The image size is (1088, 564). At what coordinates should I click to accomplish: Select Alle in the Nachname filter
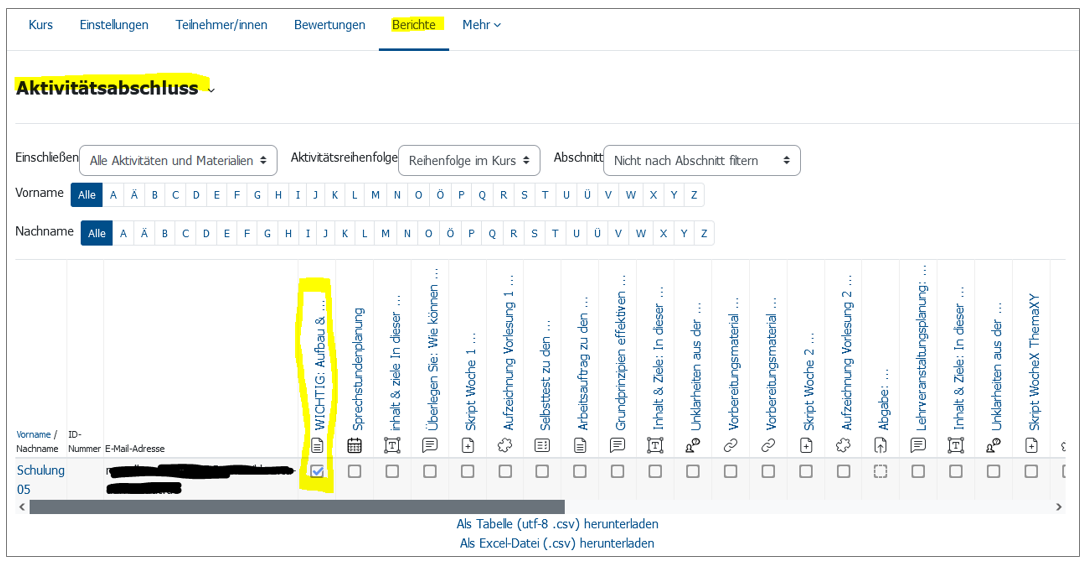coord(96,233)
